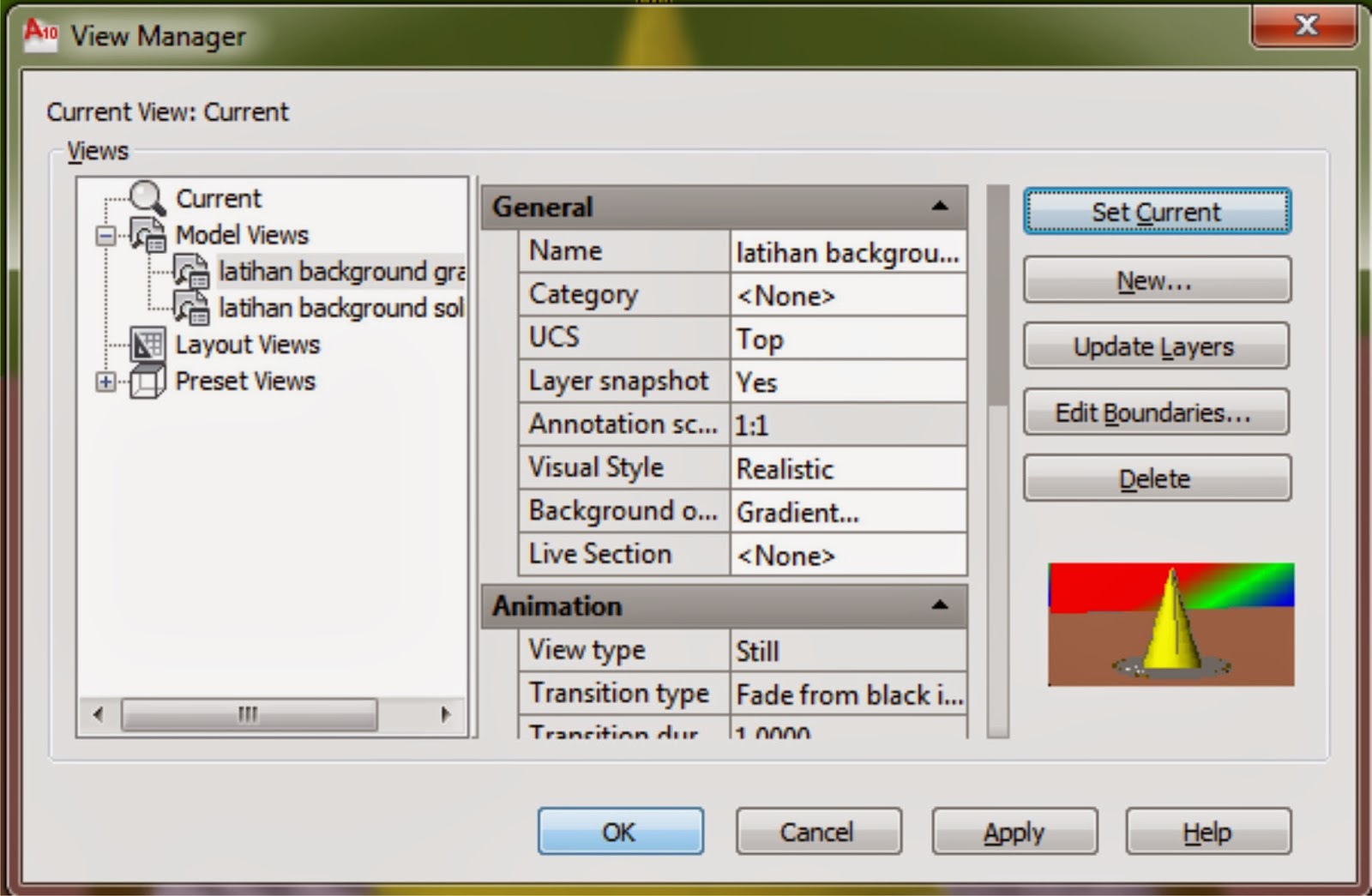The height and width of the screenshot is (896, 1372).
Task: Click the Current view magnifier icon
Action: tap(147, 197)
